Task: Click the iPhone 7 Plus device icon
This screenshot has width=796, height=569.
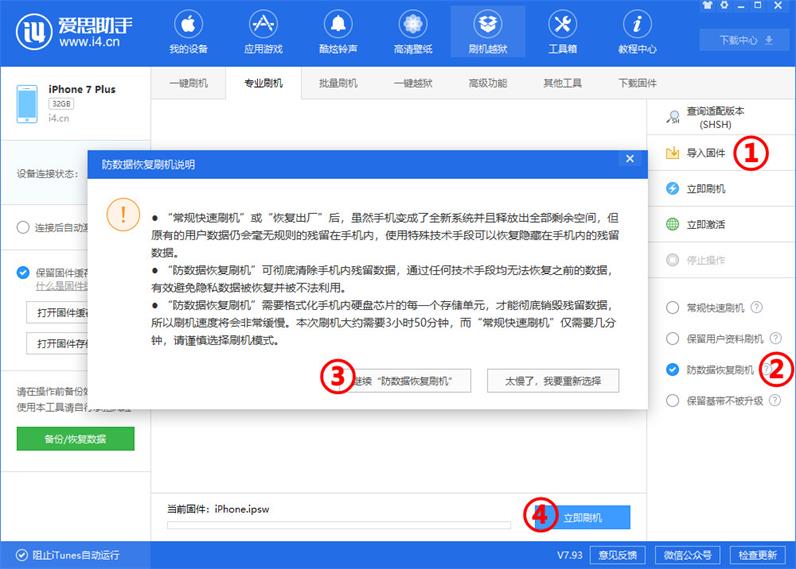Action: pos(27,104)
